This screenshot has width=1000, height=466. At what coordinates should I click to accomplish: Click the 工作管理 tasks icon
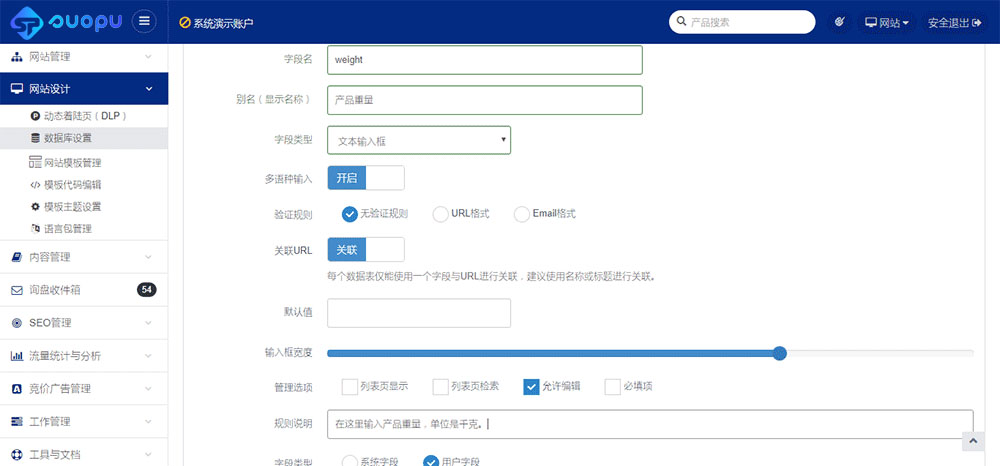(x=17, y=422)
